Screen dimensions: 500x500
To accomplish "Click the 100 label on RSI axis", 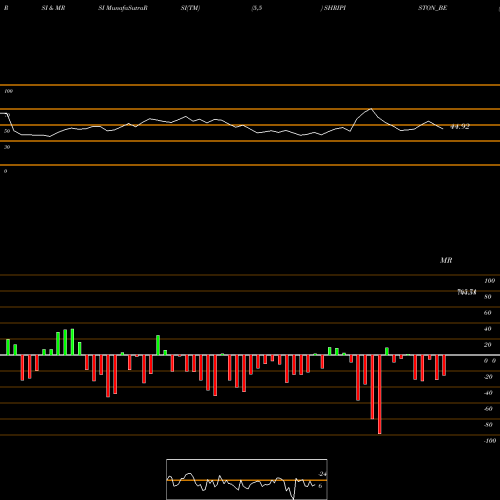I will (8, 91).
